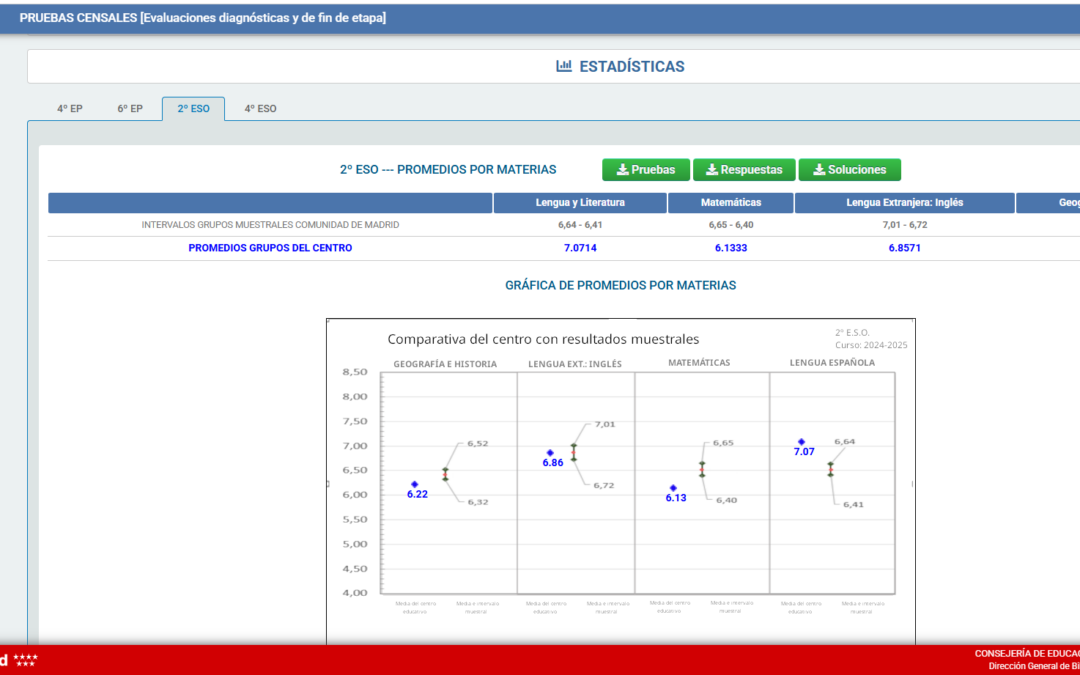Click the 6.1333 Matemáticas average
The width and height of the screenshot is (1080, 675).
(730, 248)
